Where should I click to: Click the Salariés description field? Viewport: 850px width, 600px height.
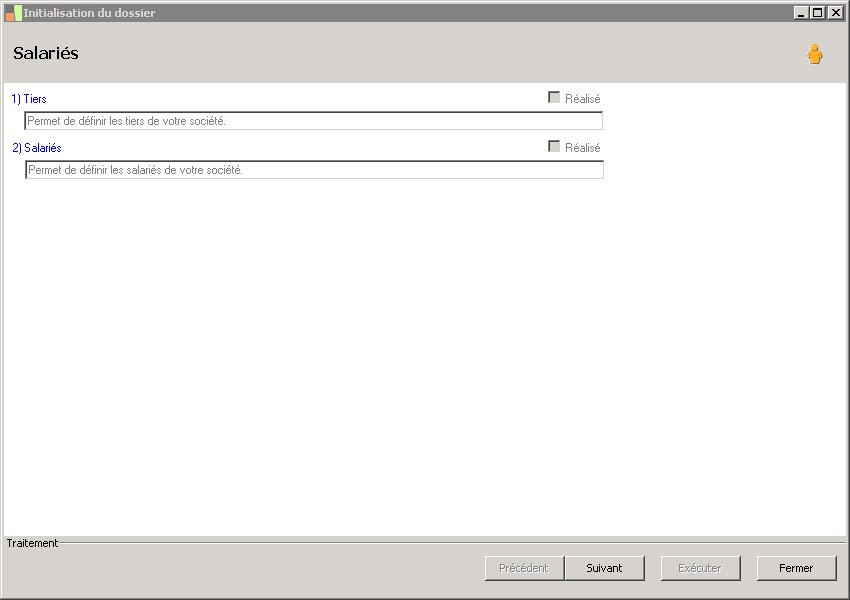point(314,170)
